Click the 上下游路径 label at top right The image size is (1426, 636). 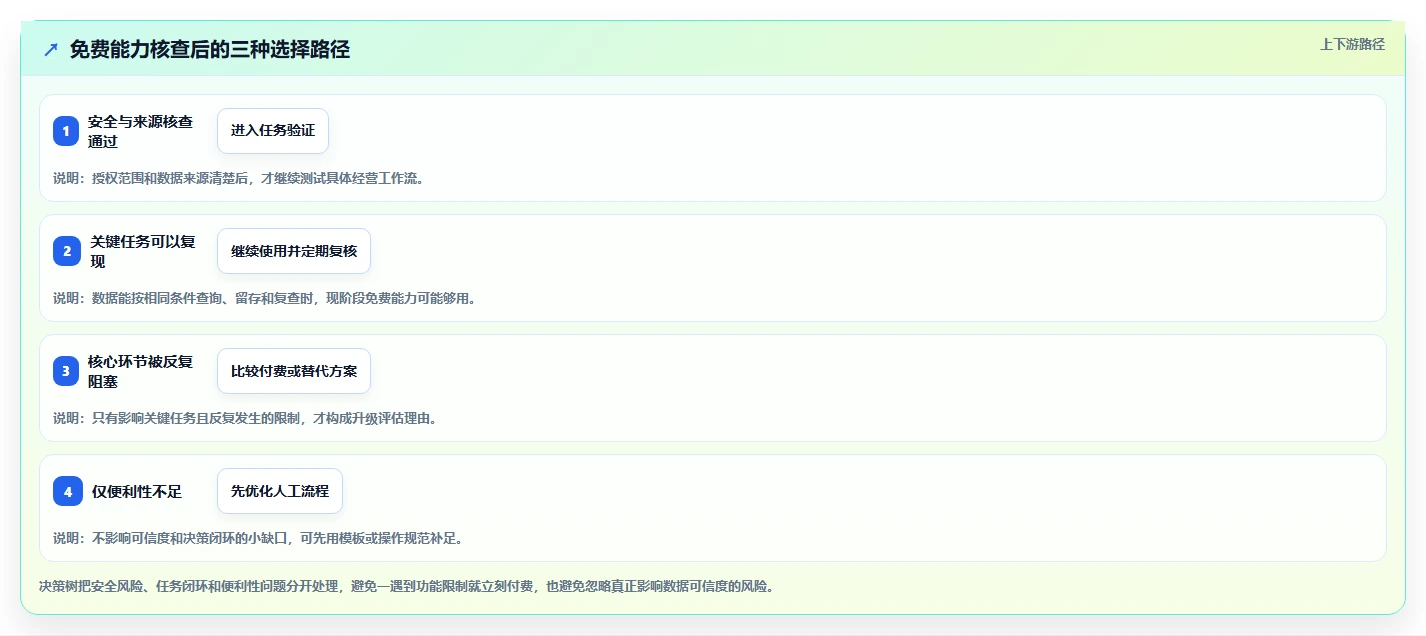1352,44
